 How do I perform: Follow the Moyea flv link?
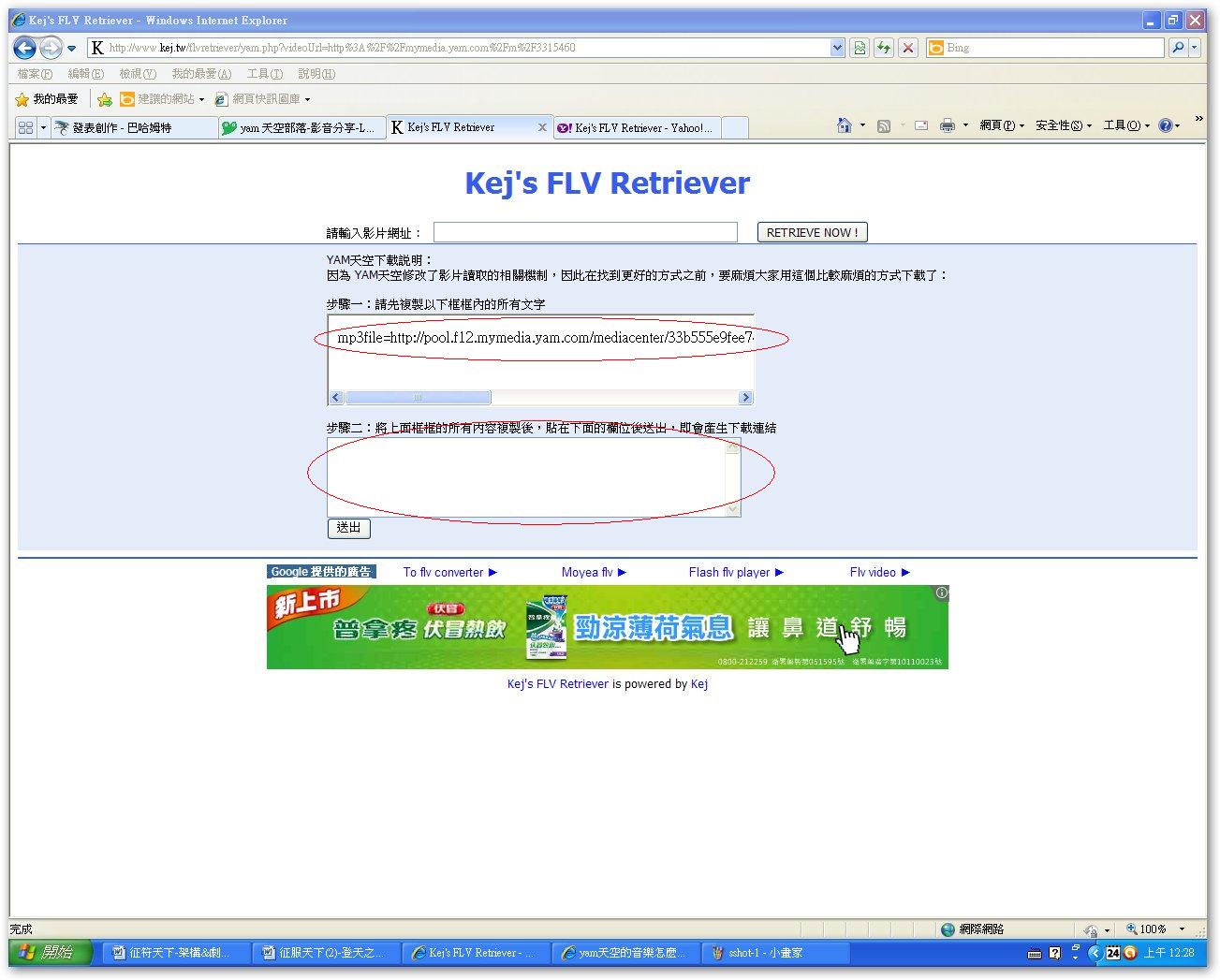point(588,572)
